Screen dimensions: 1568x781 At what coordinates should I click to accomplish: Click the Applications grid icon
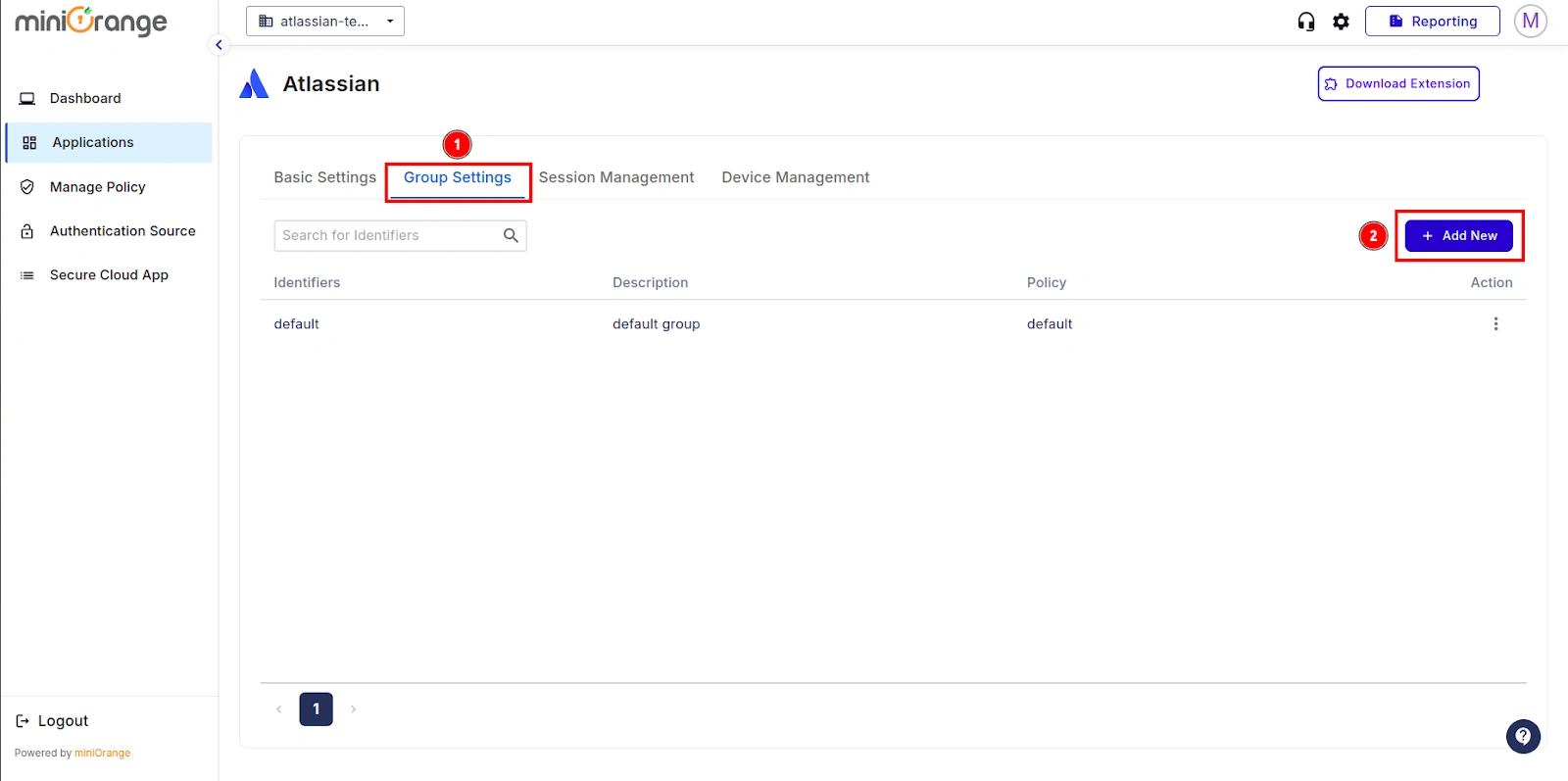[x=29, y=143]
